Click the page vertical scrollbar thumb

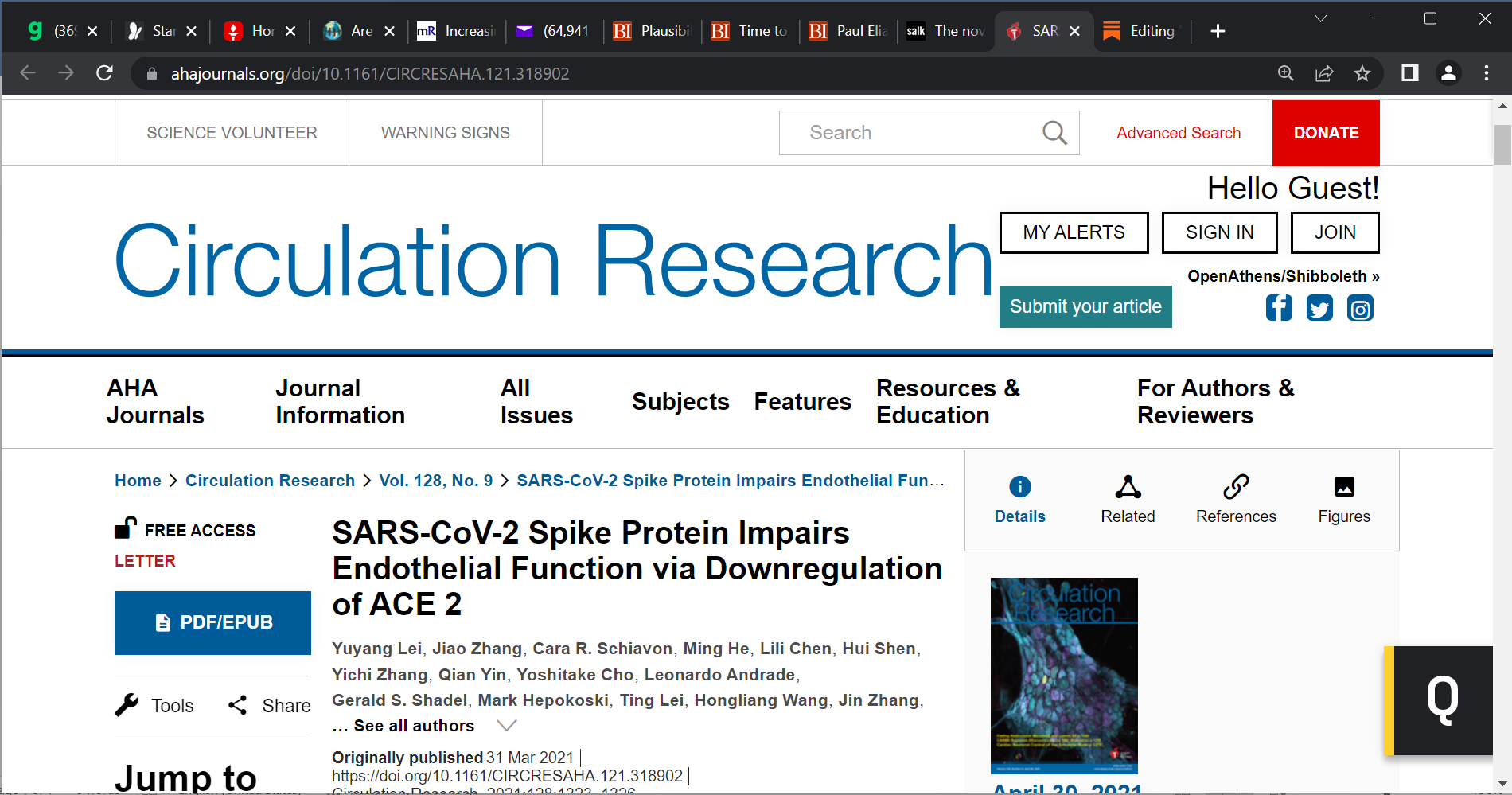pos(1502,144)
